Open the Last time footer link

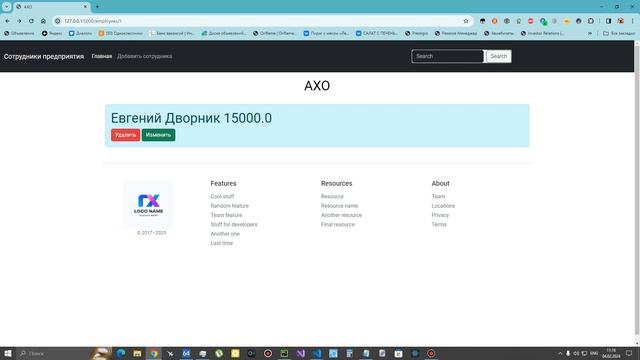222,243
